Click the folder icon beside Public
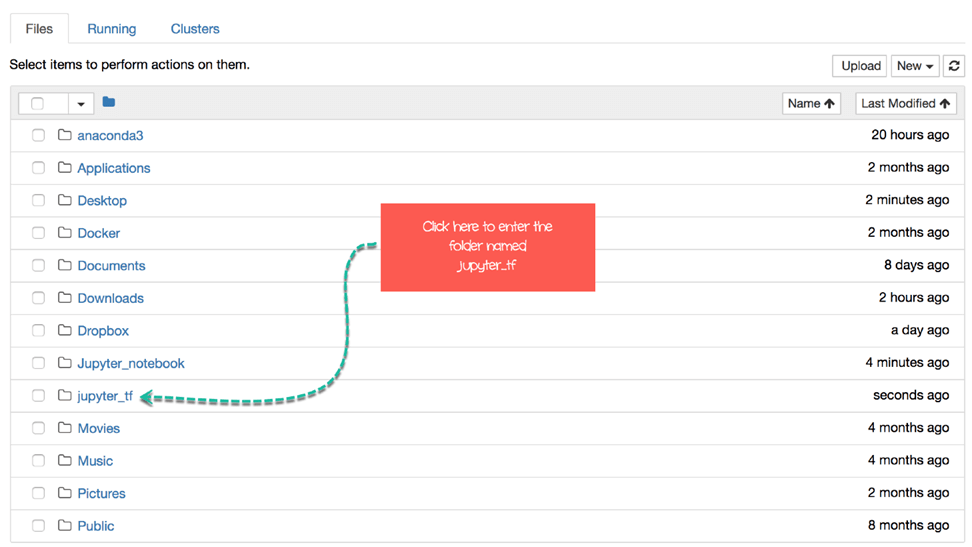The image size is (972, 547). tap(65, 526)
